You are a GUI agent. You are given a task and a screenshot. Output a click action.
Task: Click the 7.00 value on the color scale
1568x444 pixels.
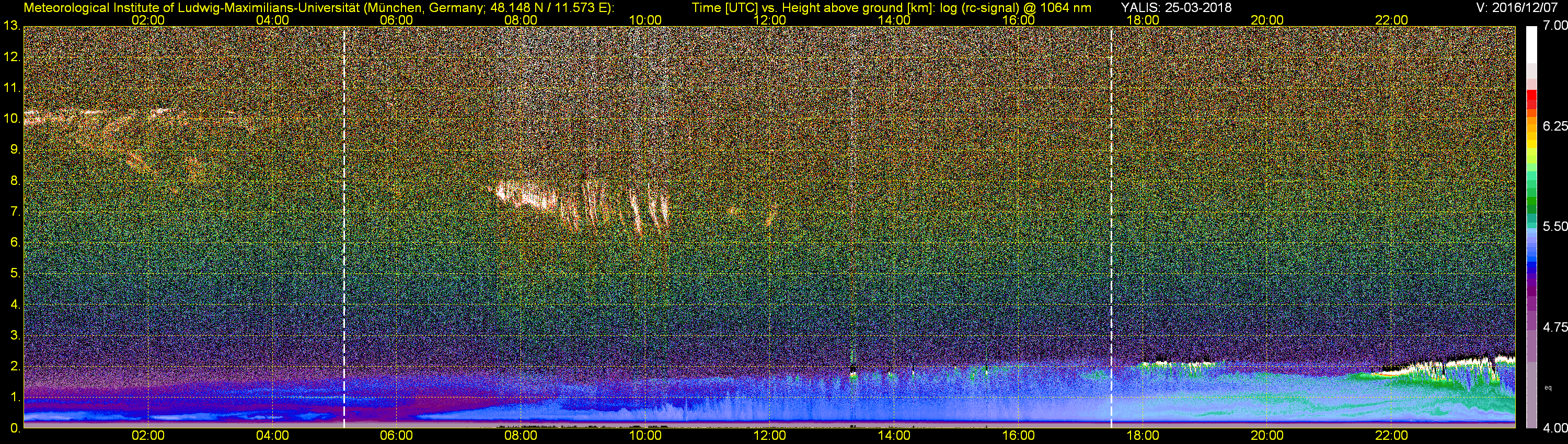1555,26
